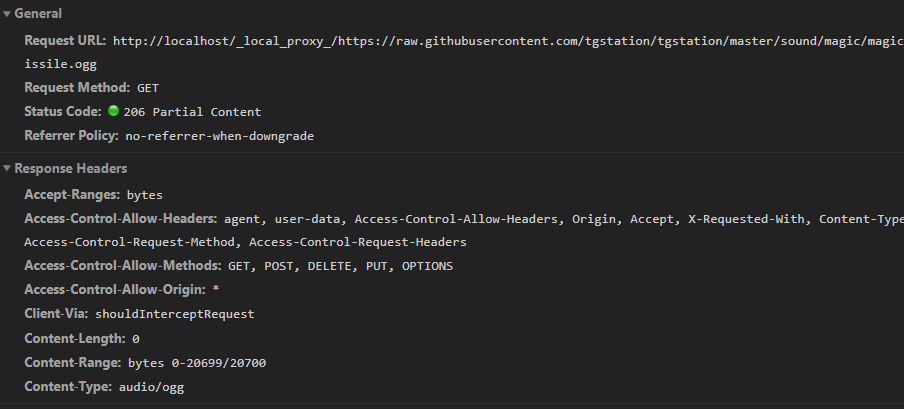904x409 pixels.
Task: Click the Request Method GET value
Action: click(148, 88)
